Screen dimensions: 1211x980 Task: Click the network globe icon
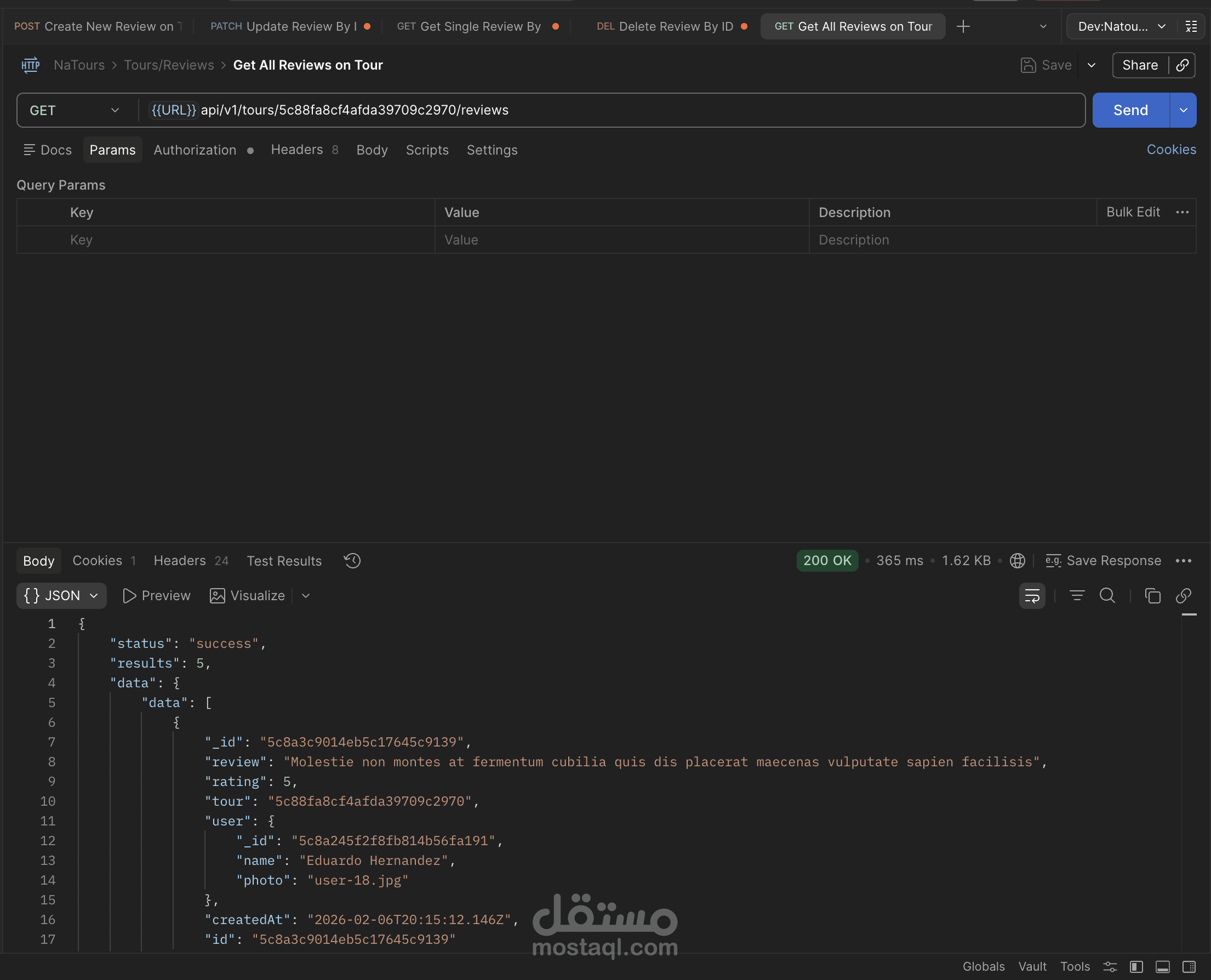1018,561
